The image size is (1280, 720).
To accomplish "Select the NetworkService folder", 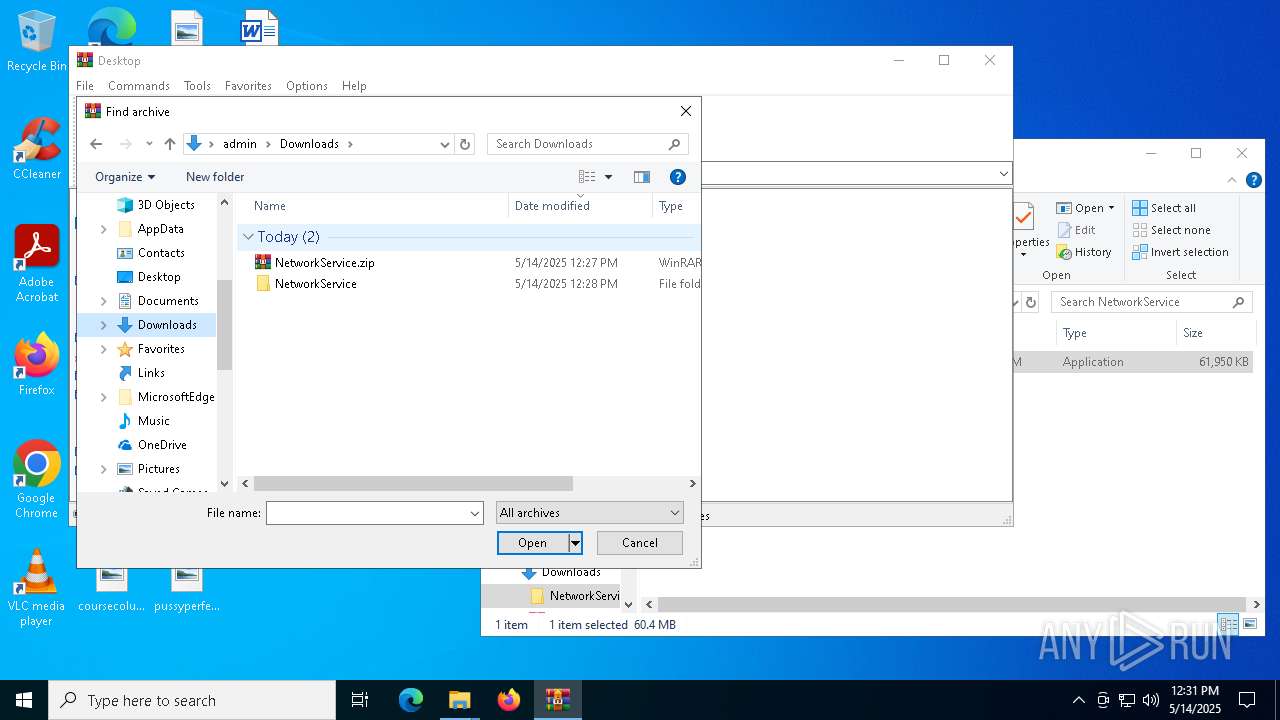I will click(x=315, y=284).
